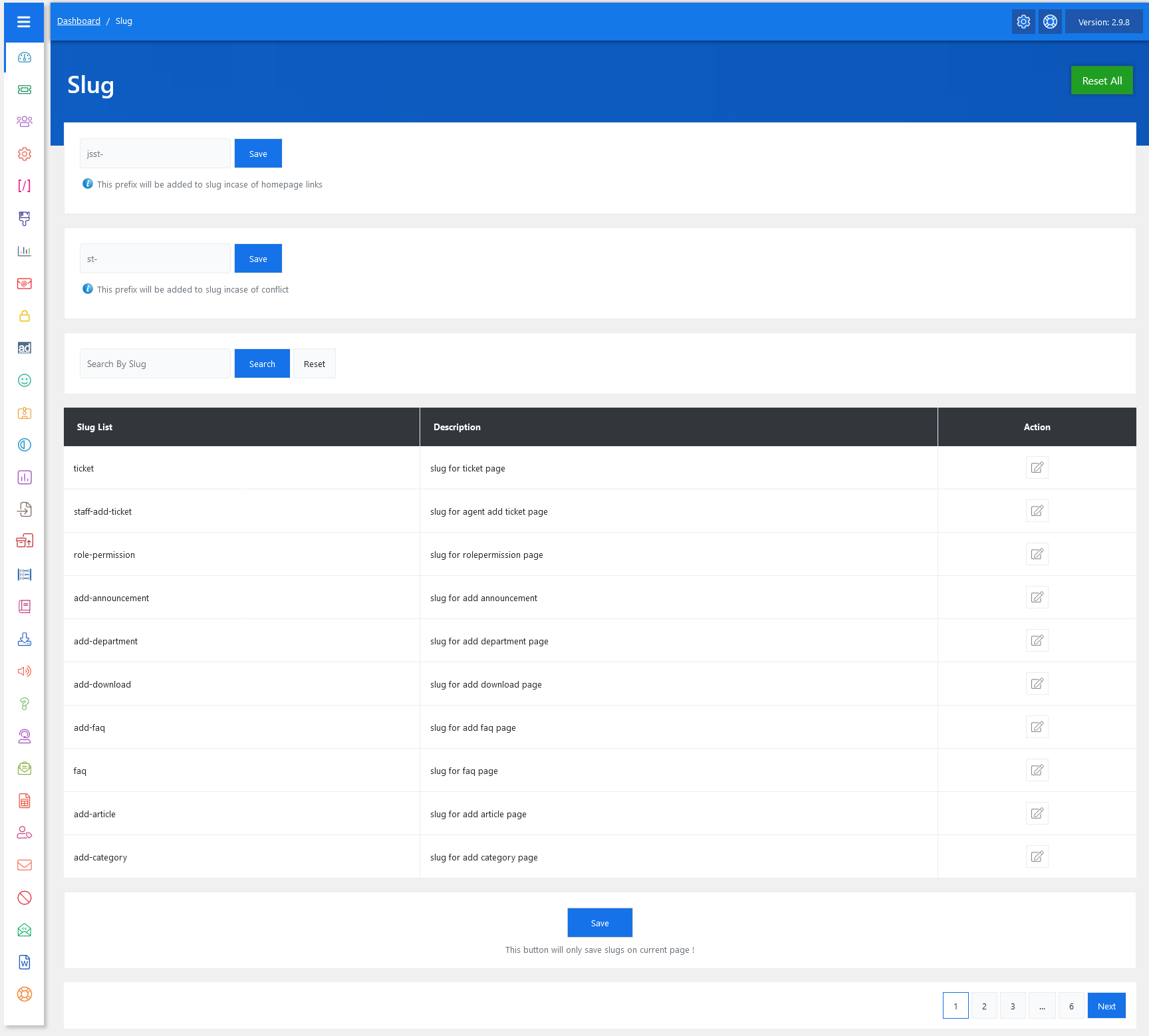Click the green ticket icon in sidebar
The image size is (1149, 1036).
pyautogui.click(x=25, y=90)
